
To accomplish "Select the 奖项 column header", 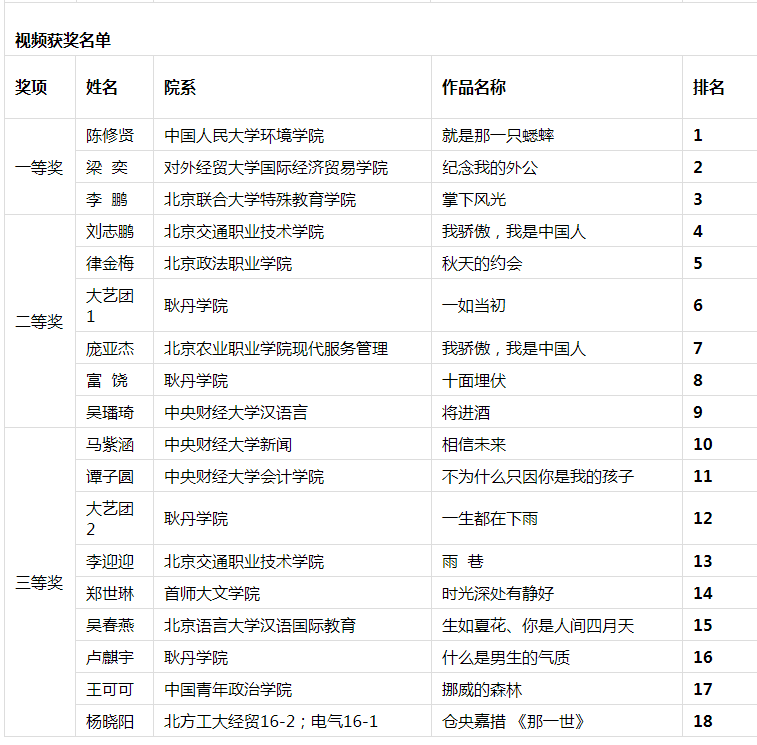I will click(31, 87).
